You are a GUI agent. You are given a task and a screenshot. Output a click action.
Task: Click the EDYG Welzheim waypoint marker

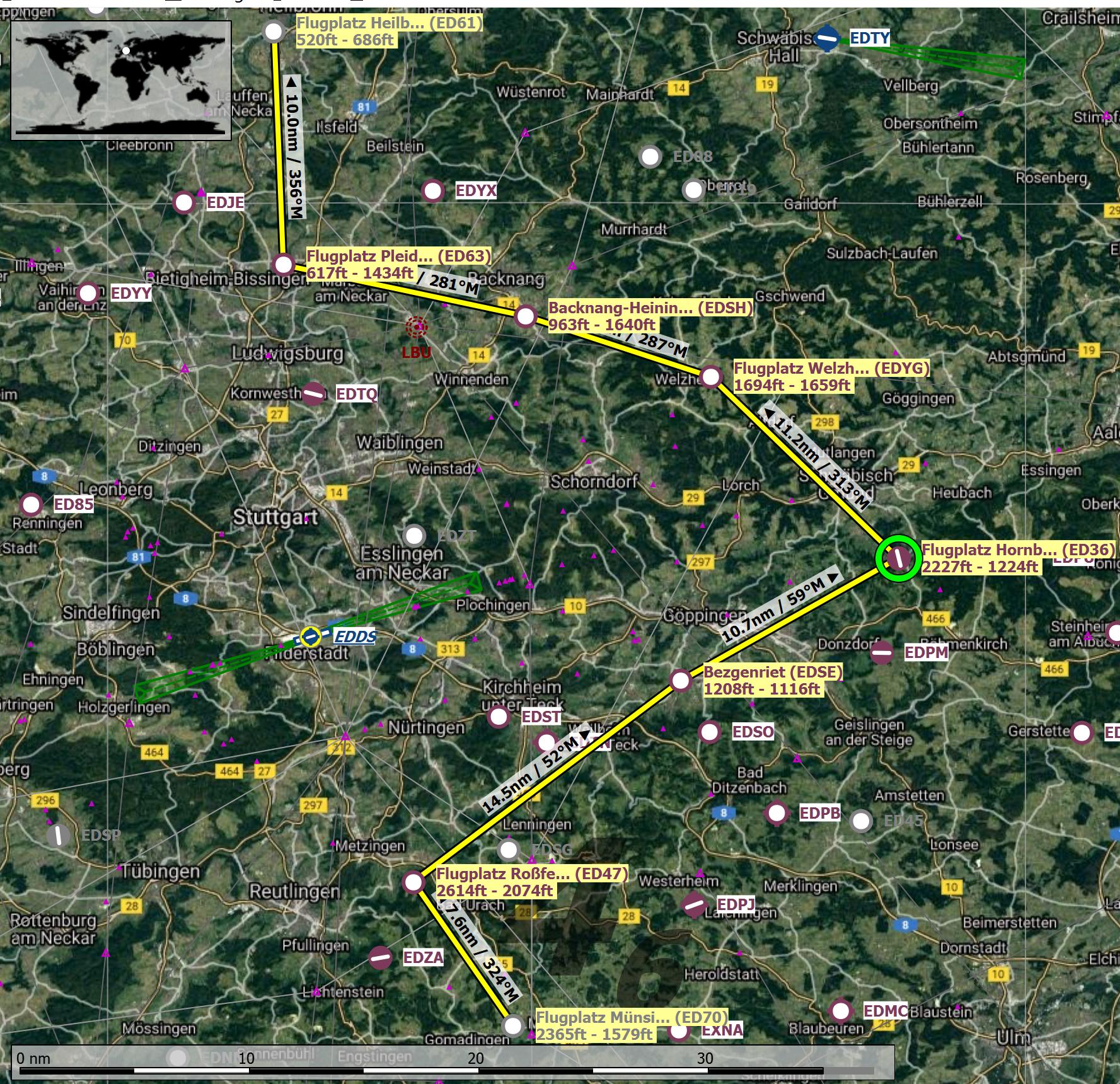[711, 377]
